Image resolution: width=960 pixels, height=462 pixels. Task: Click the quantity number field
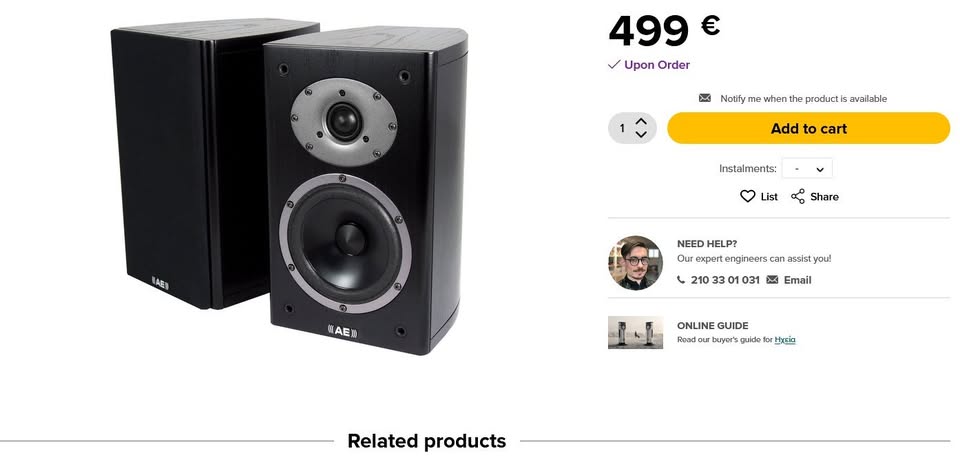pyautogui.click(x=622, y=128)
